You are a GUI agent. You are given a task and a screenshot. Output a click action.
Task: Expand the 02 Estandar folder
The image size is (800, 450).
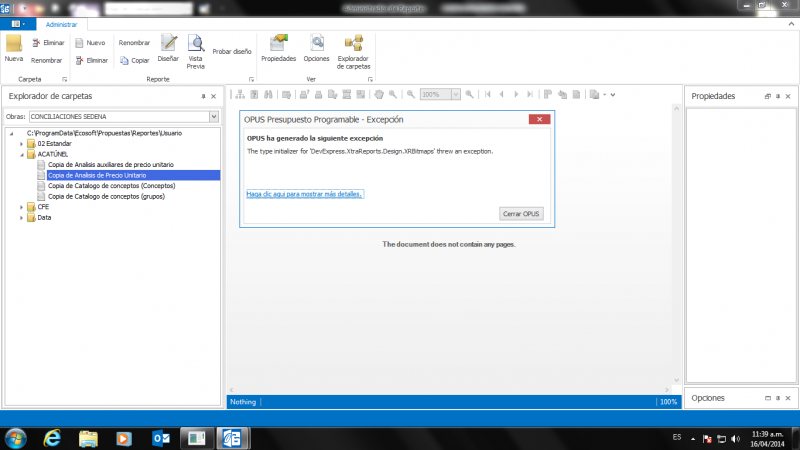(21, 143)
